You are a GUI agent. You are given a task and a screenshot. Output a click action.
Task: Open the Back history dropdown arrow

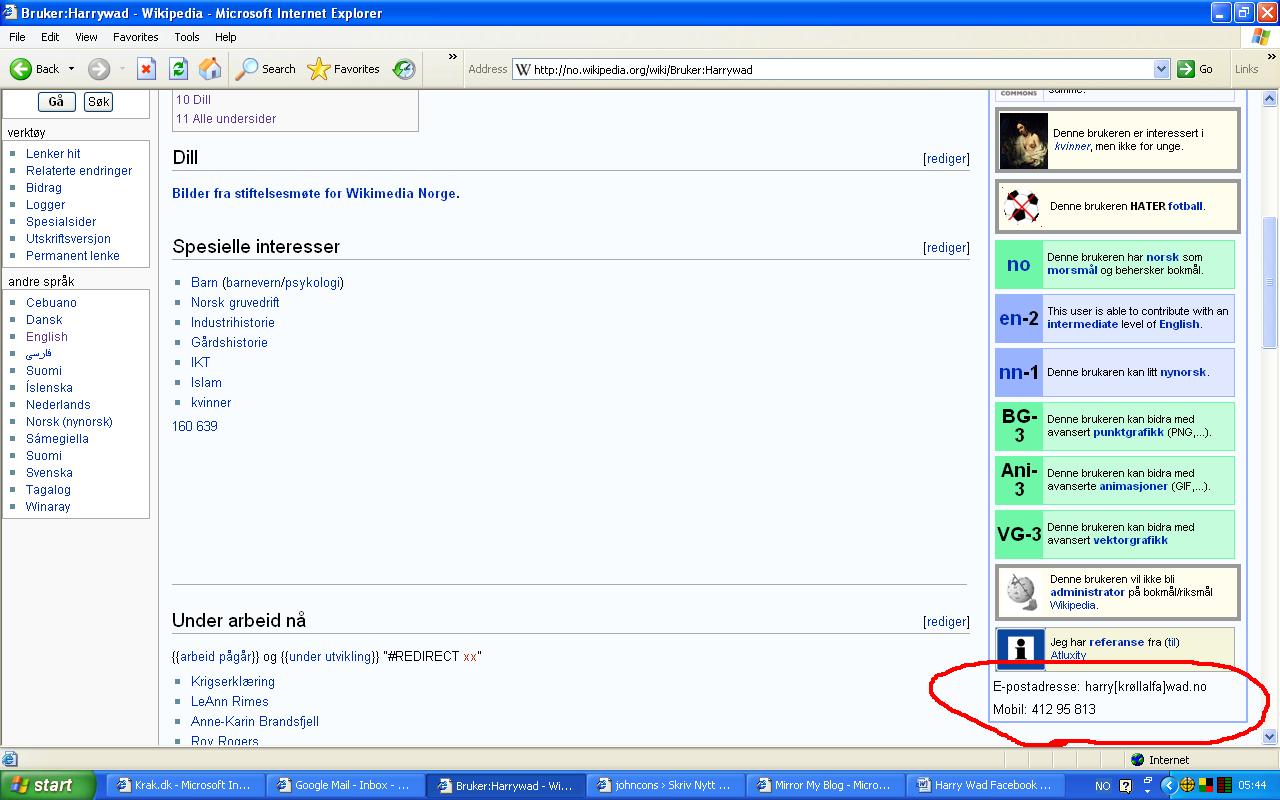coord(70,69)
